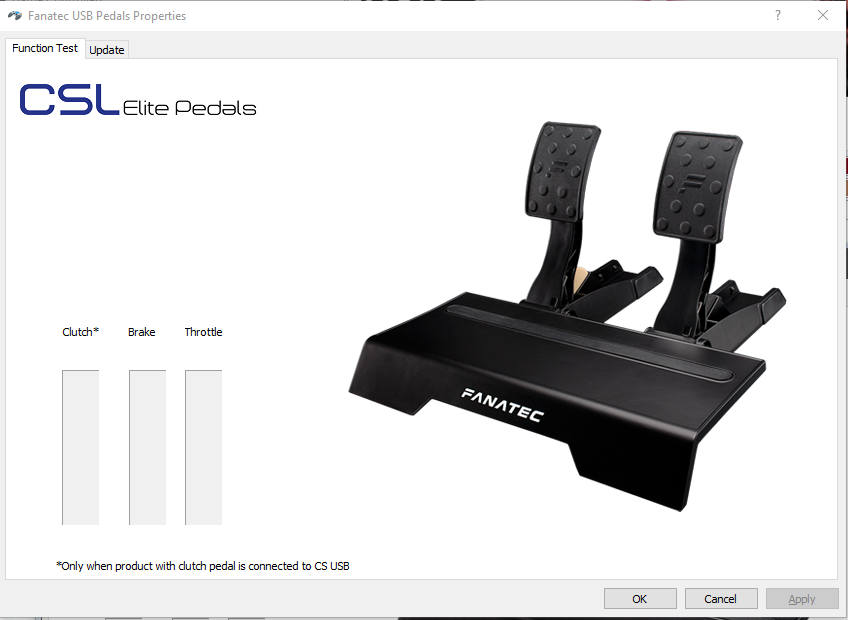Close the Fanatec USB Pedals Properties window
848x620 pixels.
click(823, 15)
